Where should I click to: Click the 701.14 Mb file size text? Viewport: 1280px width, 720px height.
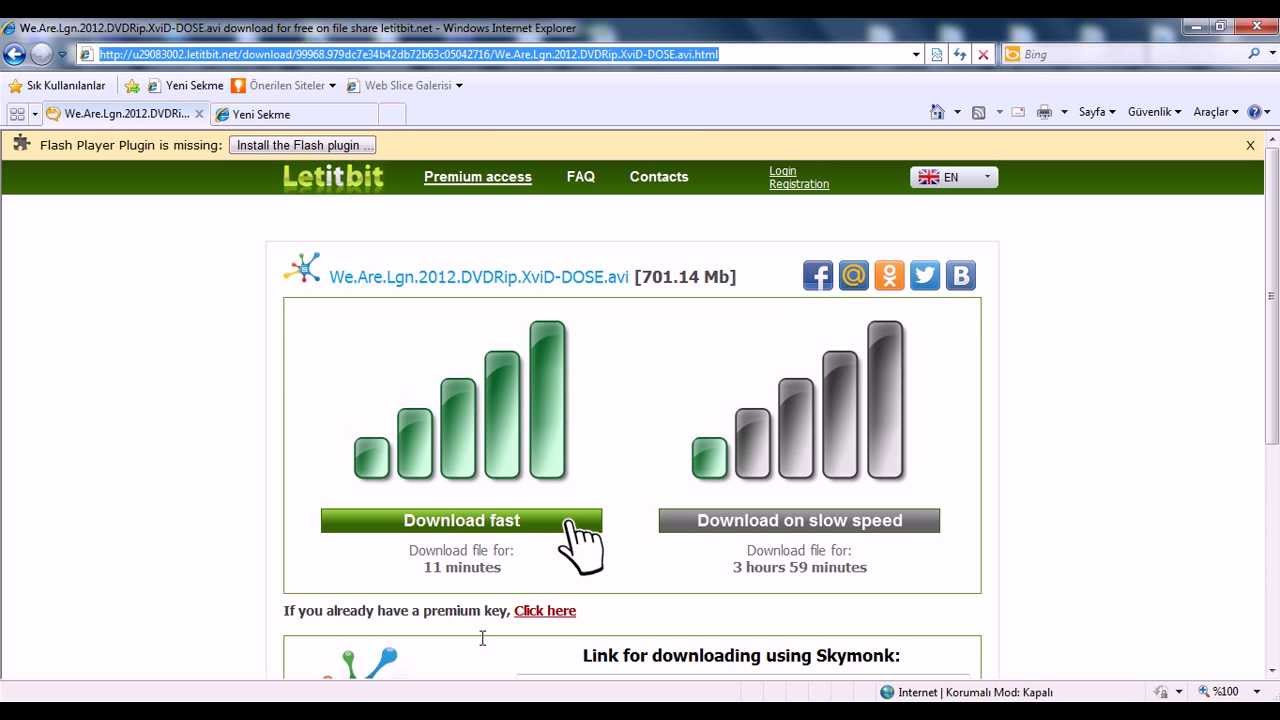(685, 277)
